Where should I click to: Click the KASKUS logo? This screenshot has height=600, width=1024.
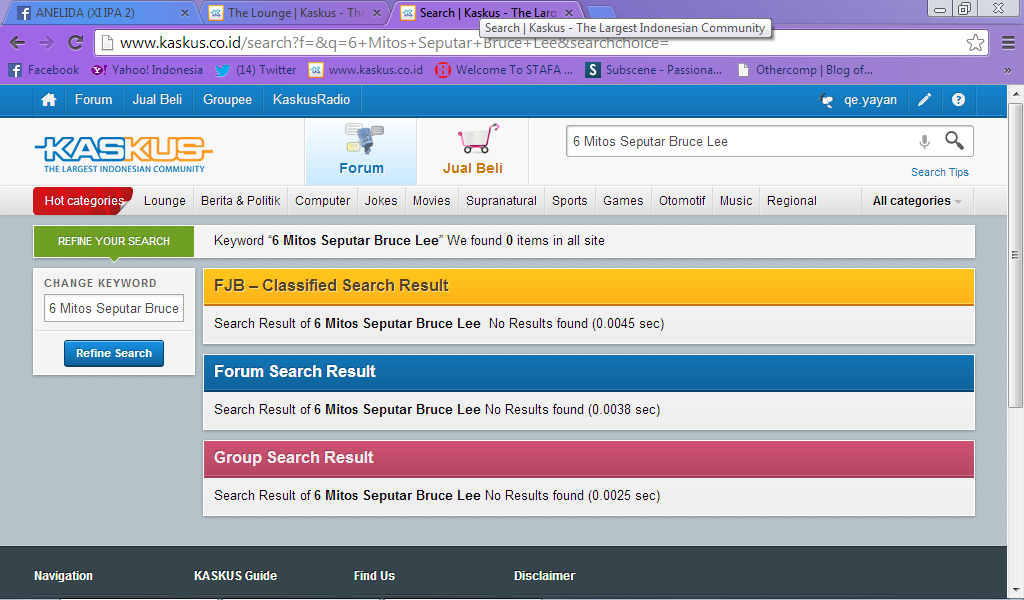123,154
